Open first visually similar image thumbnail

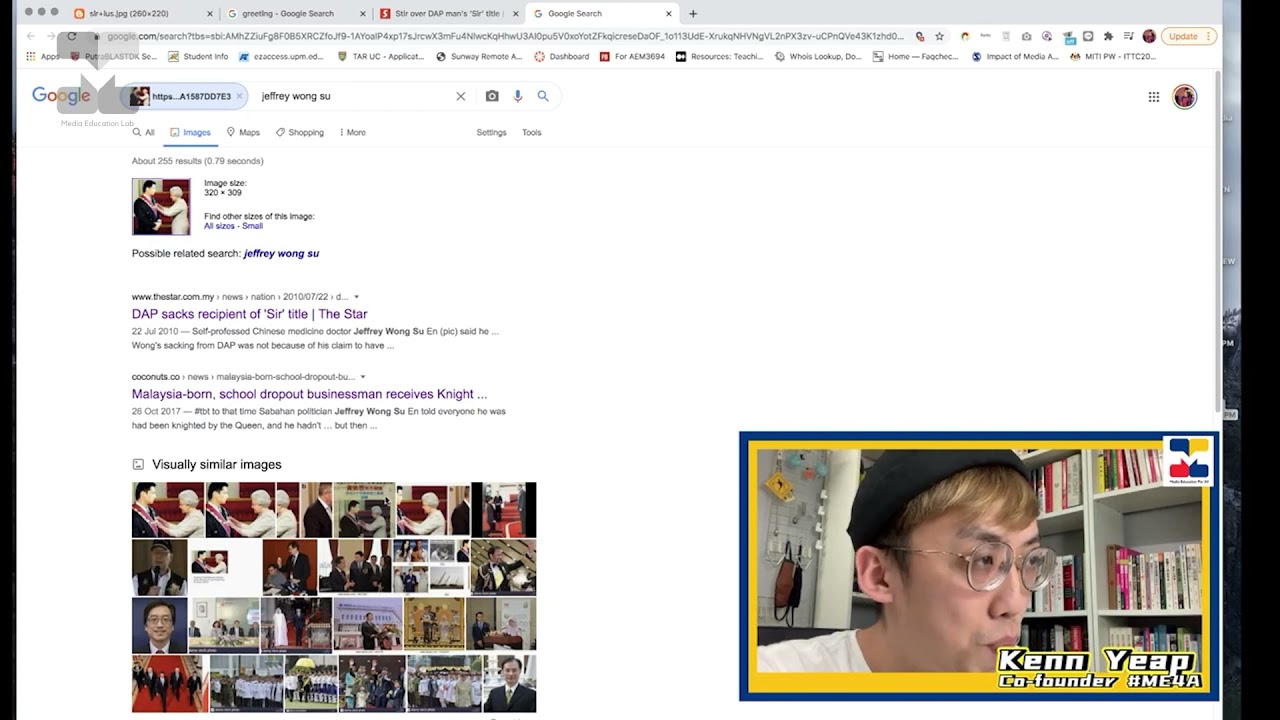click(168, 510)
